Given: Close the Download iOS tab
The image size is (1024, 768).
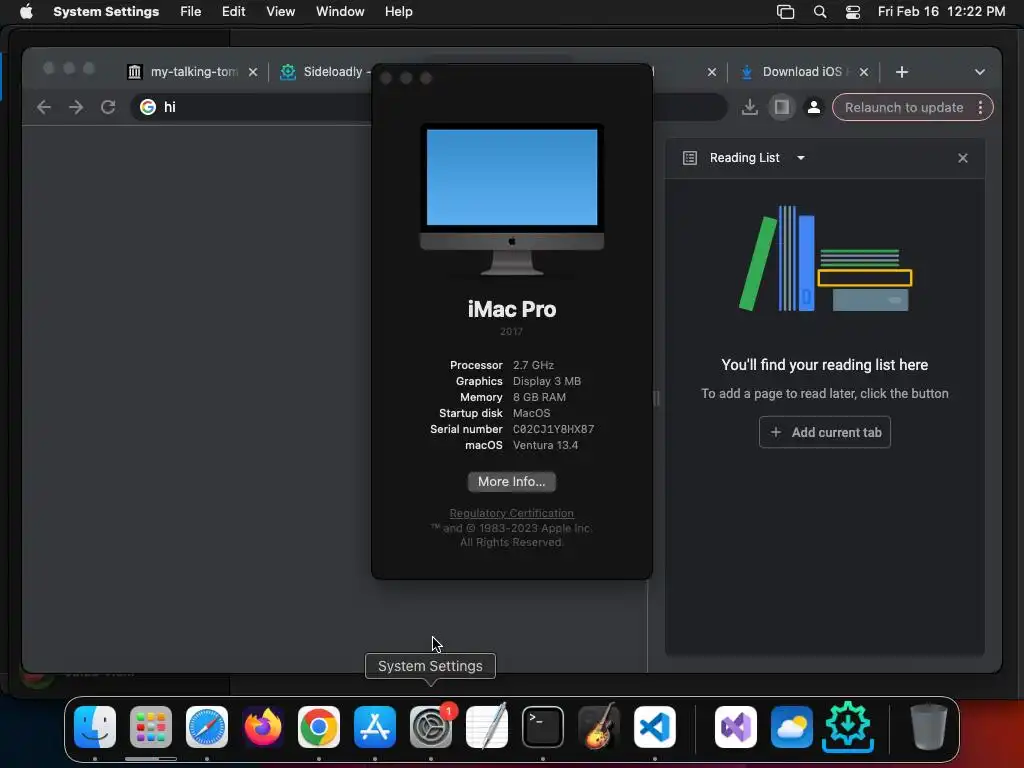Looking at the screenshot, I should click(x=864, y=72).
